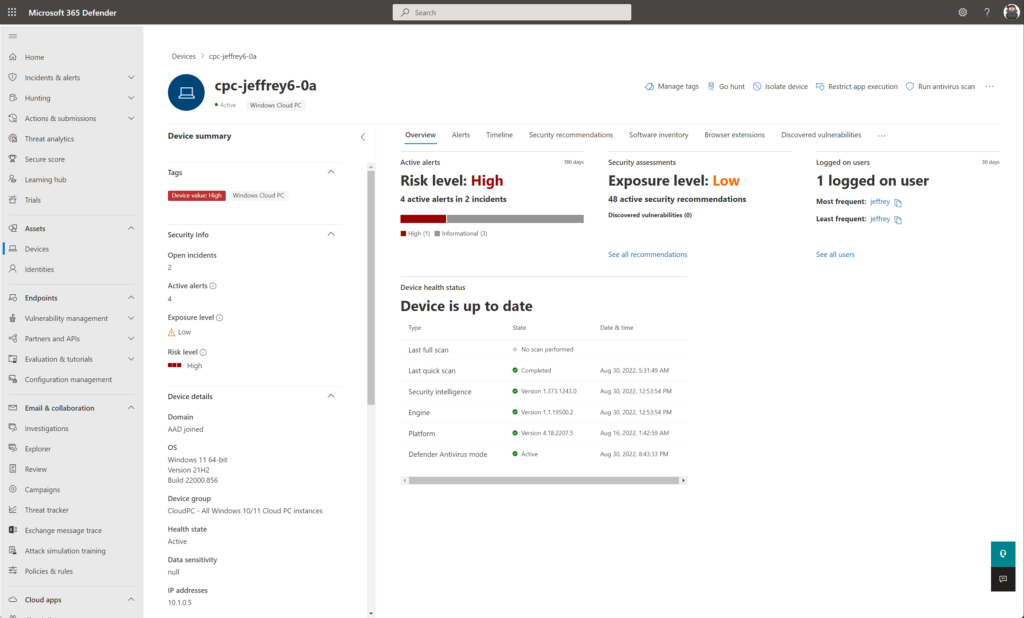Click the Threat tracker chart icon
1024x618 pixels.
[x=12, y=510]
